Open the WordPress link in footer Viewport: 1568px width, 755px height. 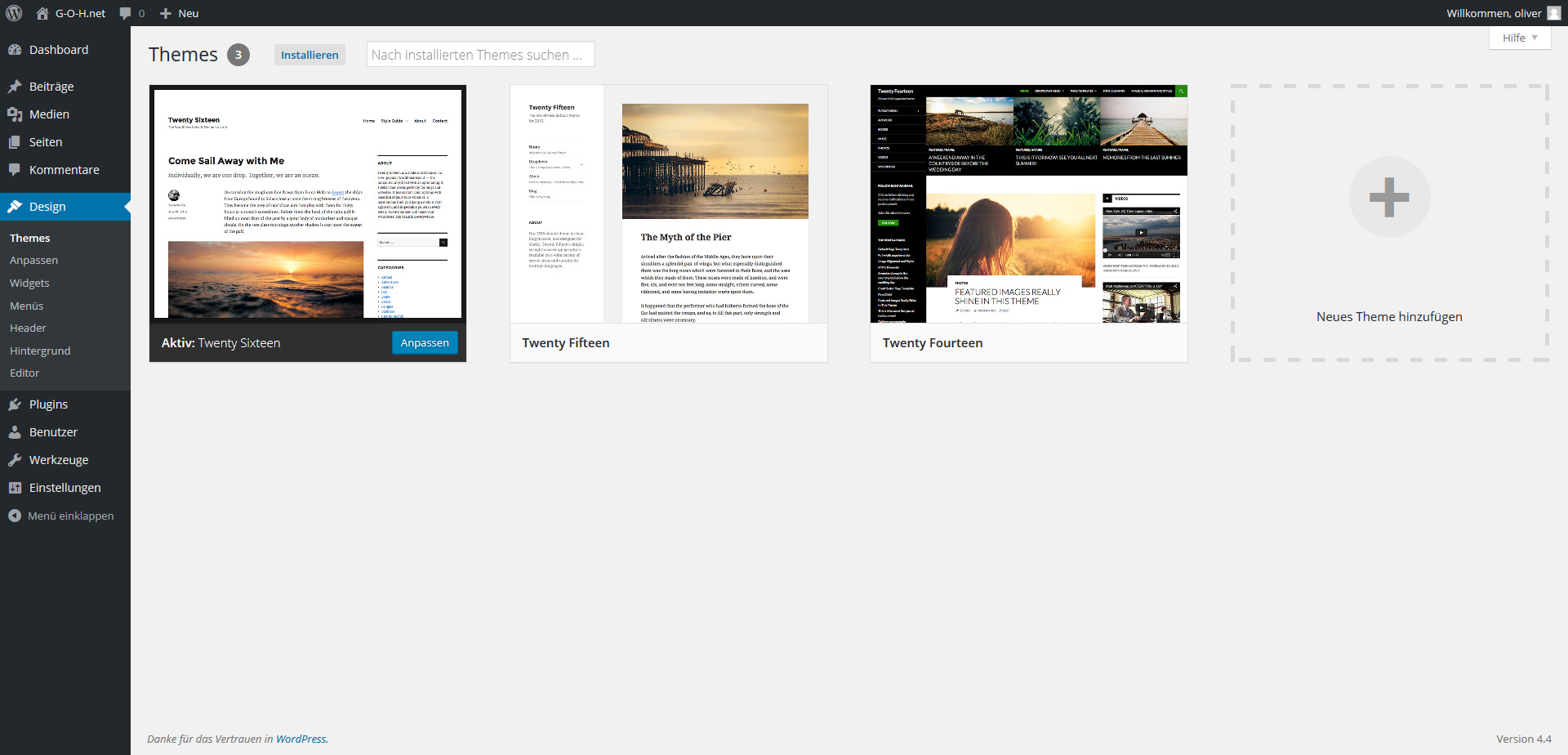tap(301, 739)
